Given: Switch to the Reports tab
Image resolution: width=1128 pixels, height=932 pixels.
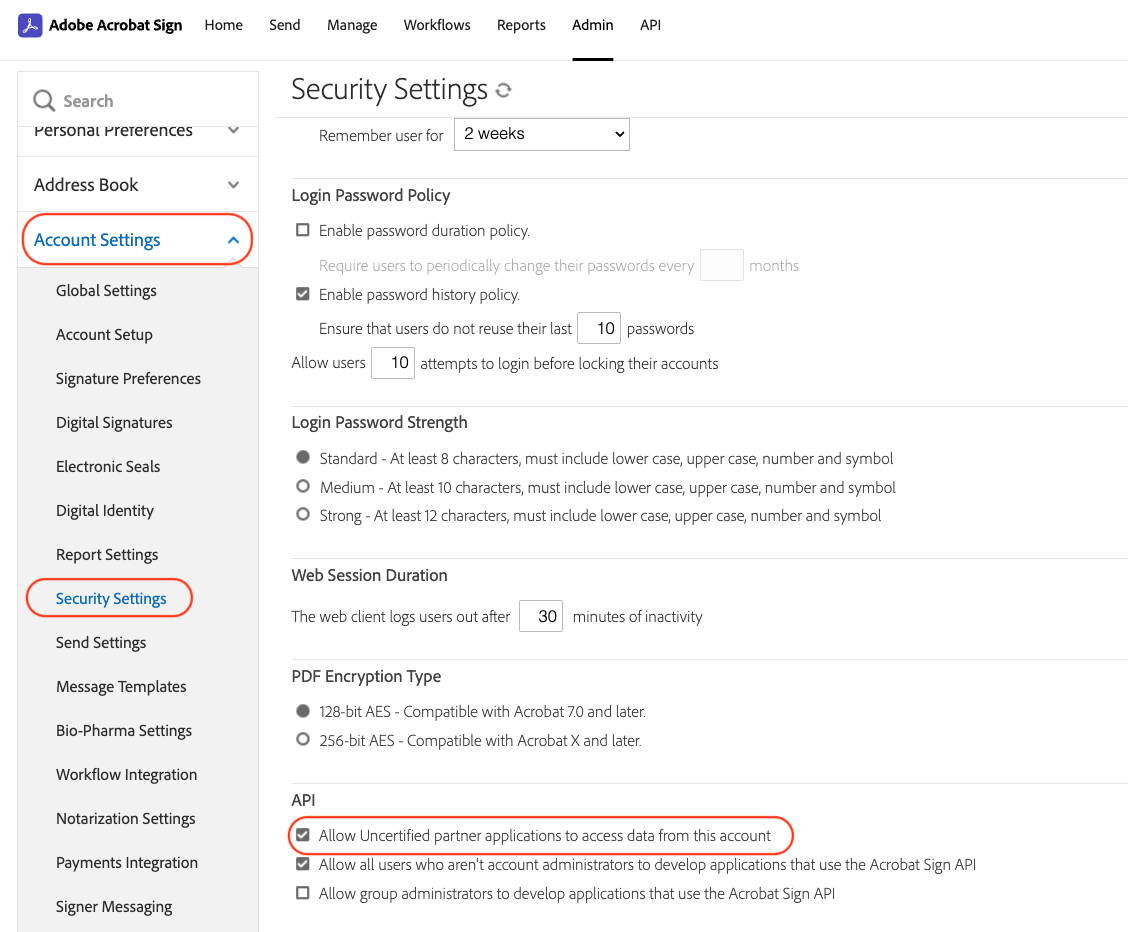Looking at the screenshot, I should 521,25.
